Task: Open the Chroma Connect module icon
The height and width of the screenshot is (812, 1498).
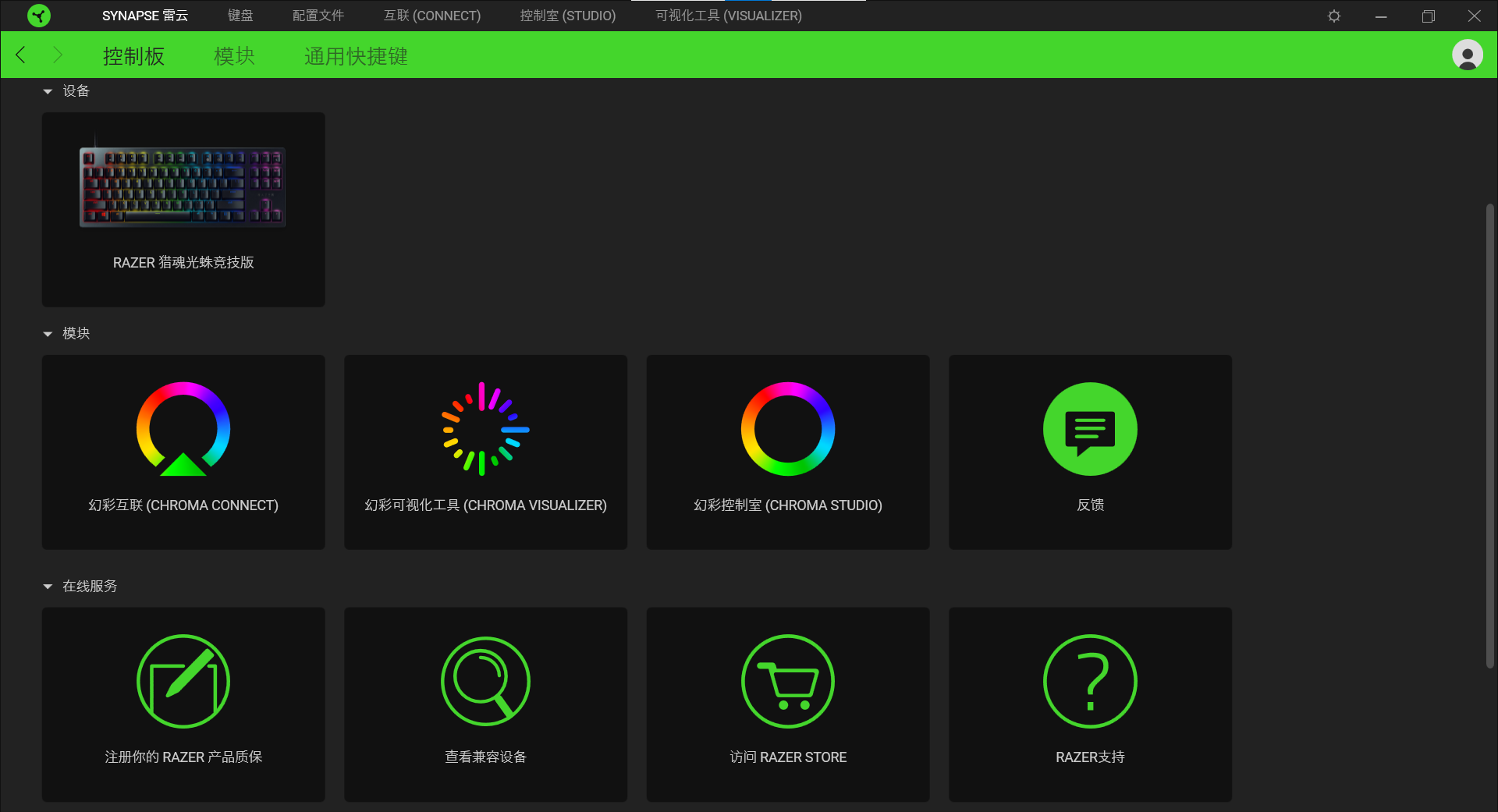Action: click(x=183, y=429)
